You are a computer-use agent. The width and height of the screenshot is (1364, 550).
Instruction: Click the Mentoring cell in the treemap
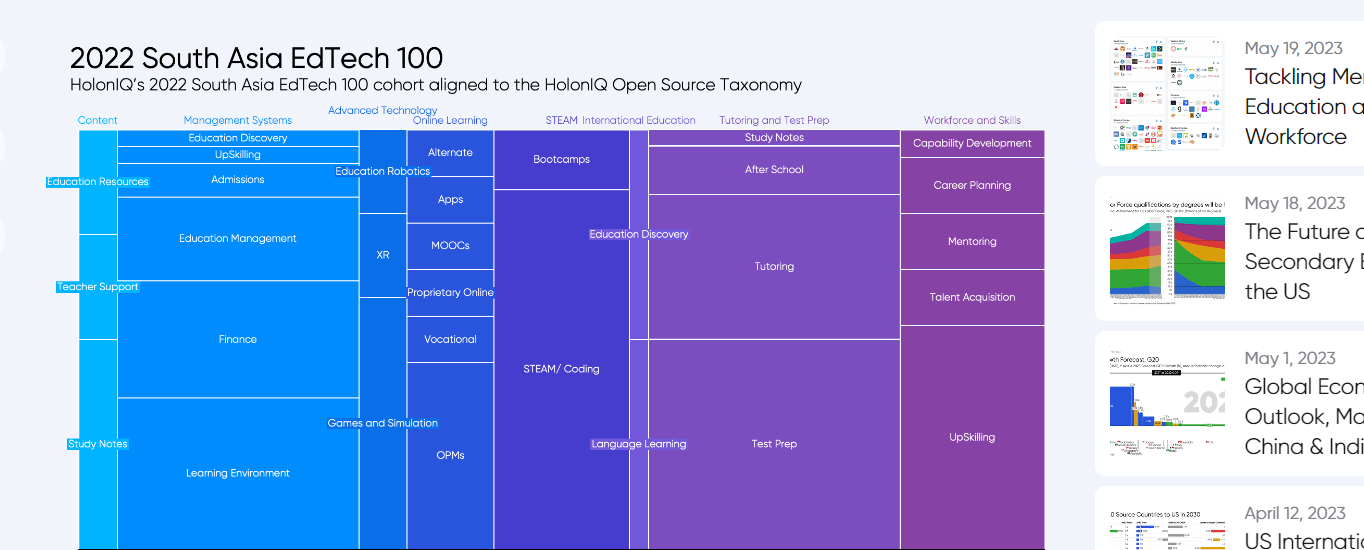pos(972,242)
